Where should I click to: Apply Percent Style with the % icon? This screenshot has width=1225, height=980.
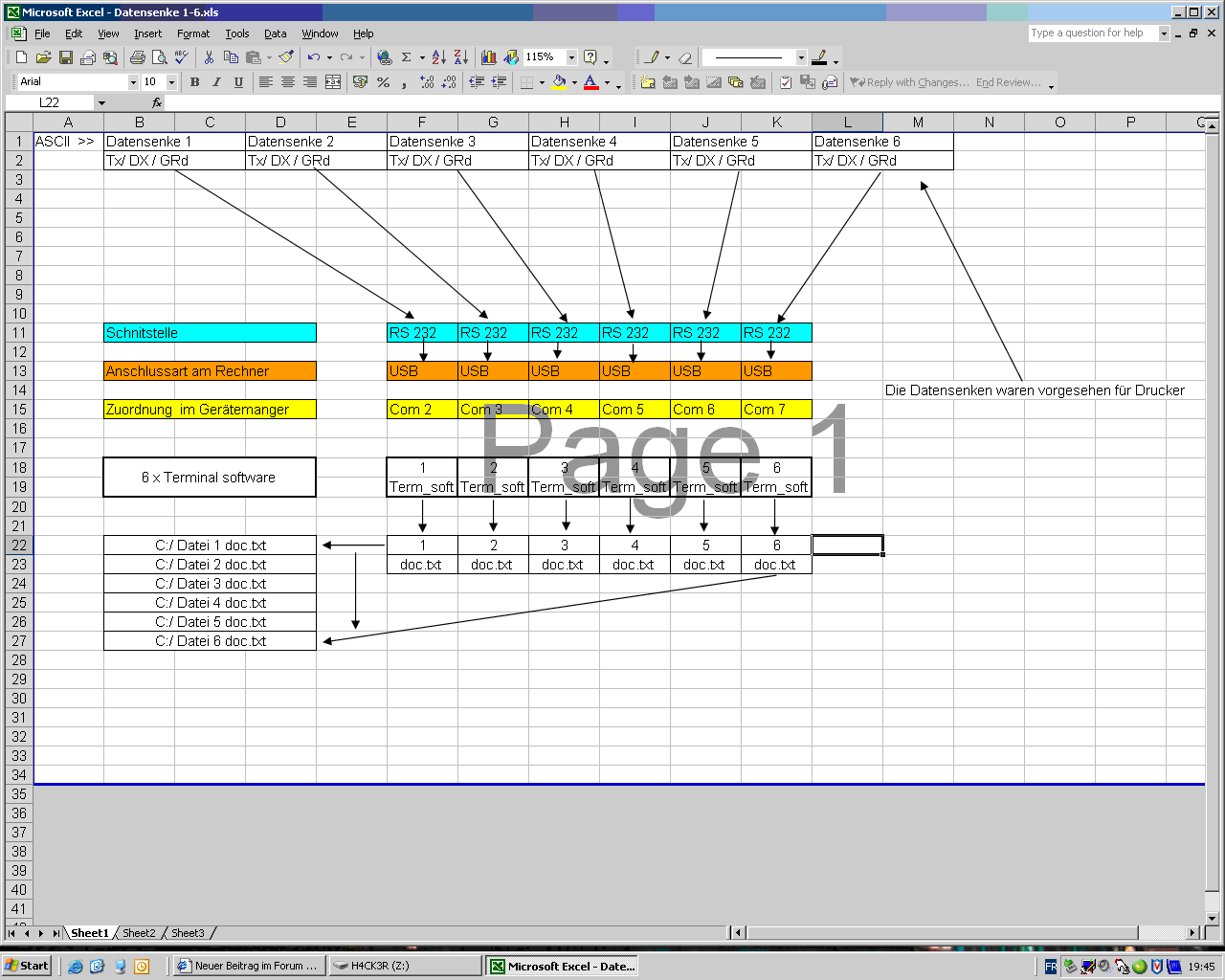383,82
